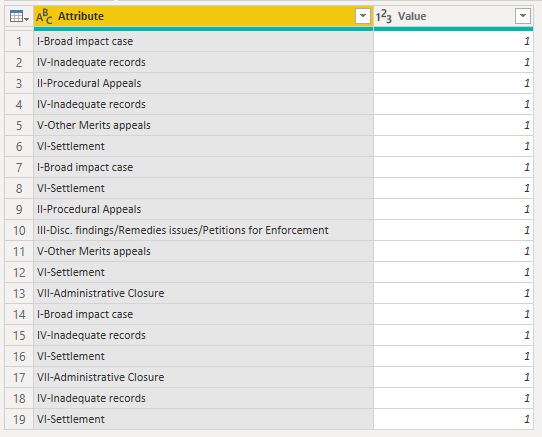The image size is (542, 437).
Task: Select row 2 'IV-Inadequate records' cell
Action: [x=204, y=62]
